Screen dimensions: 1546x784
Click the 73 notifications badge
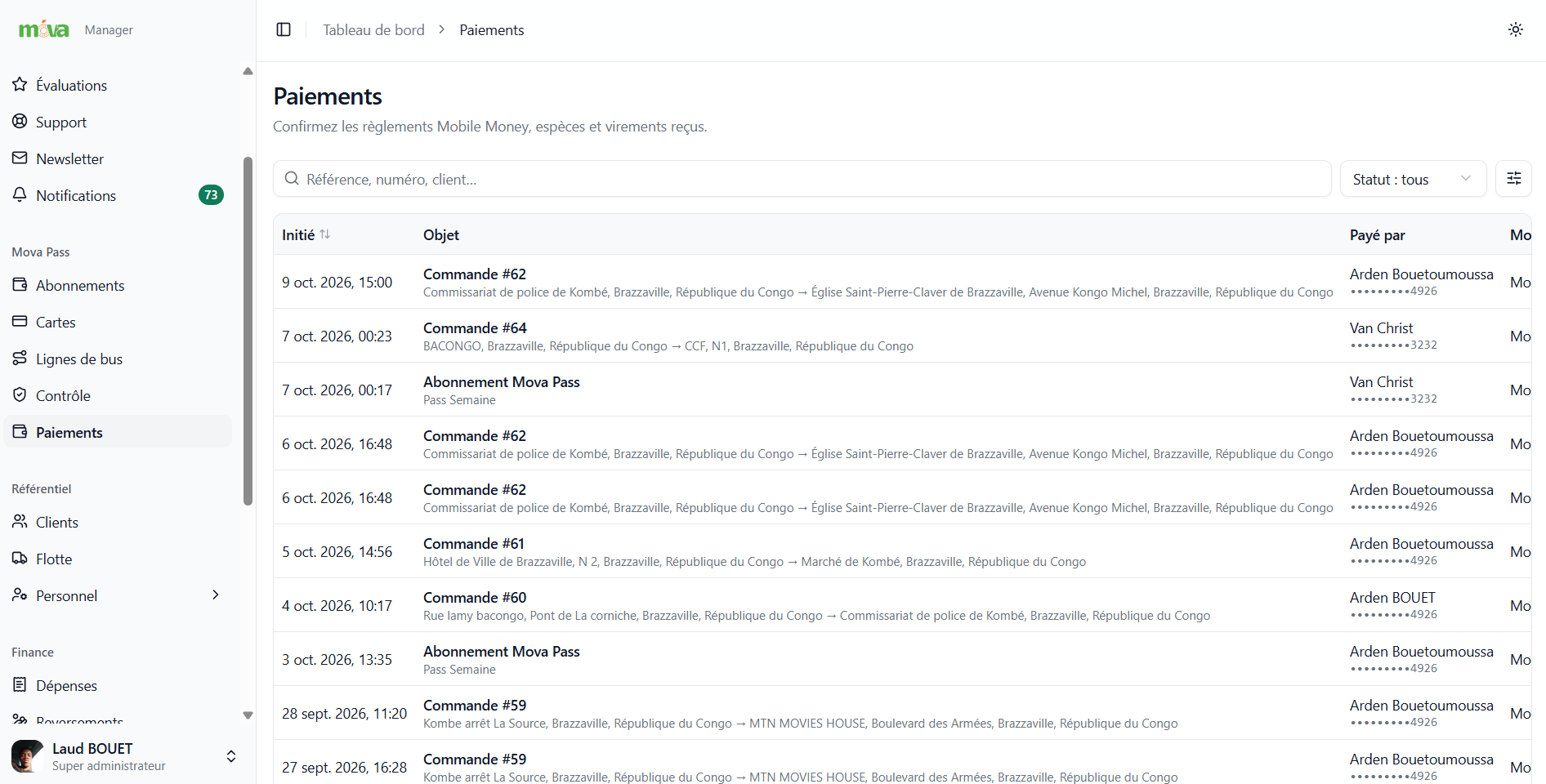point(211,194)
